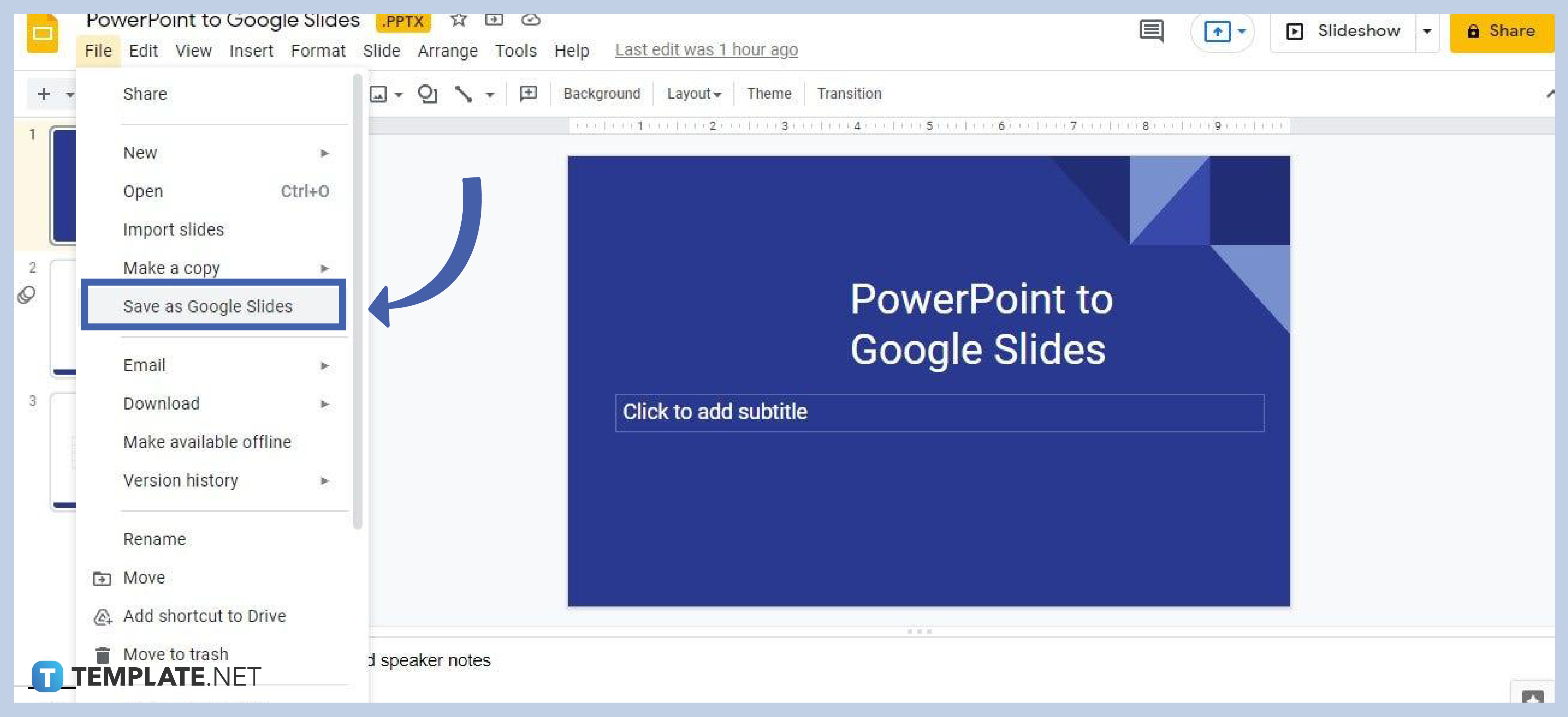Screen dimensions: 1568x717
Task: Click the shape selection tool icon
Action: pyautogui.click(x=428, y=93)
